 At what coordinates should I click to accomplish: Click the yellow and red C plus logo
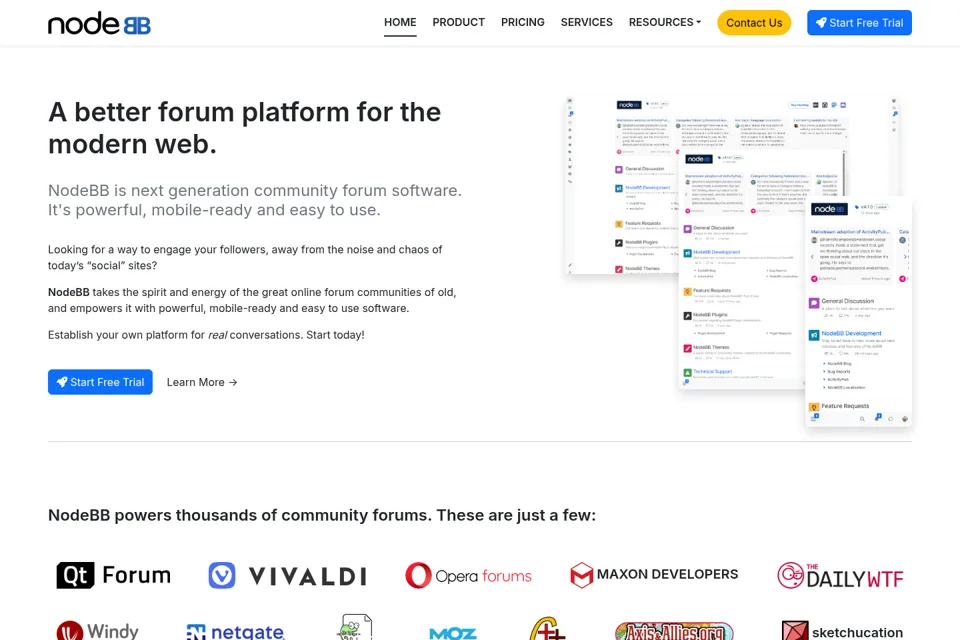click(x=547, y=628)
